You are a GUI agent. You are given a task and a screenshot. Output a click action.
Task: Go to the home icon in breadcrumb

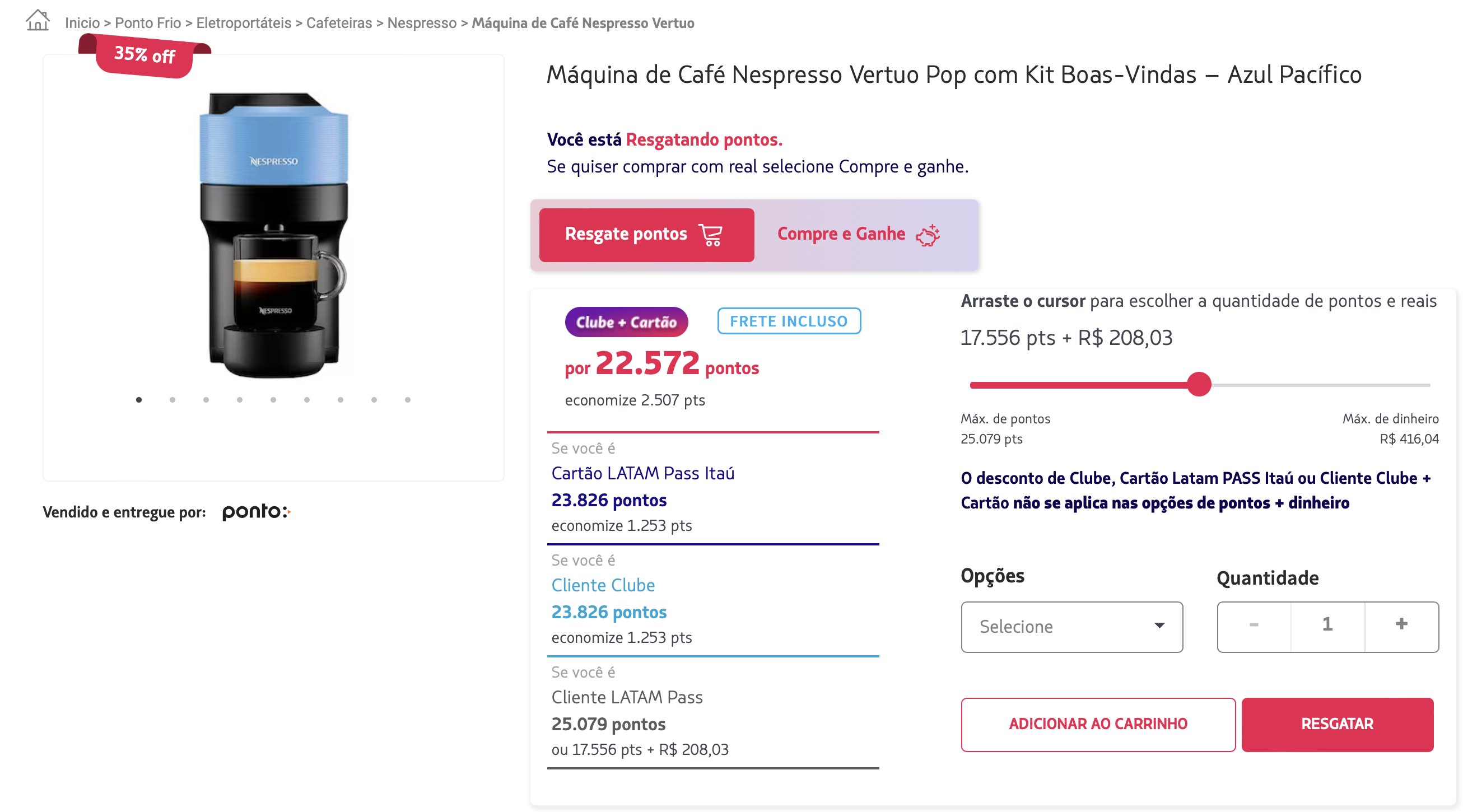pos(38,21)
